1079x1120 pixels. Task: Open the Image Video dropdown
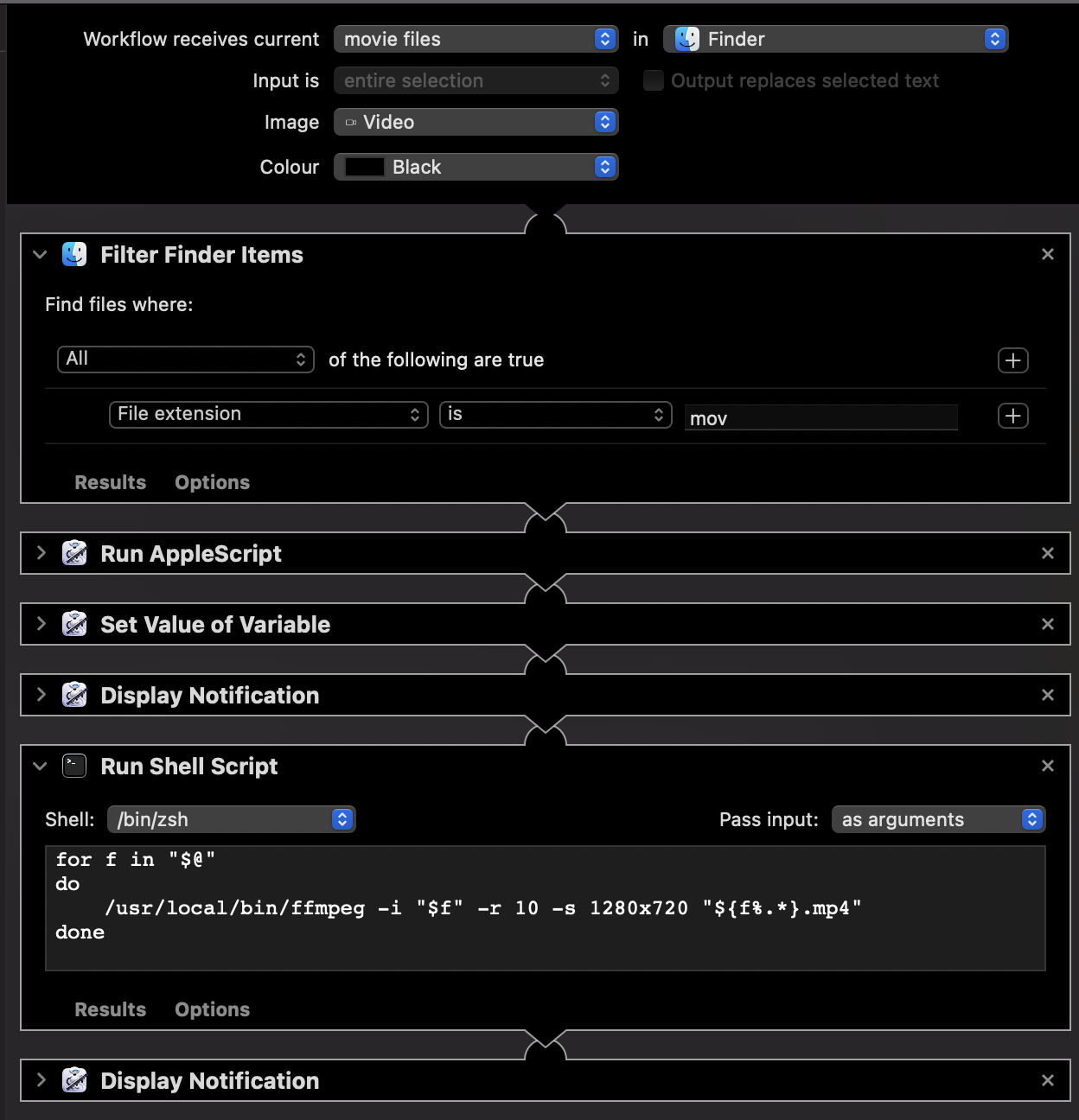pyautogui.click(x=476, y=122)
